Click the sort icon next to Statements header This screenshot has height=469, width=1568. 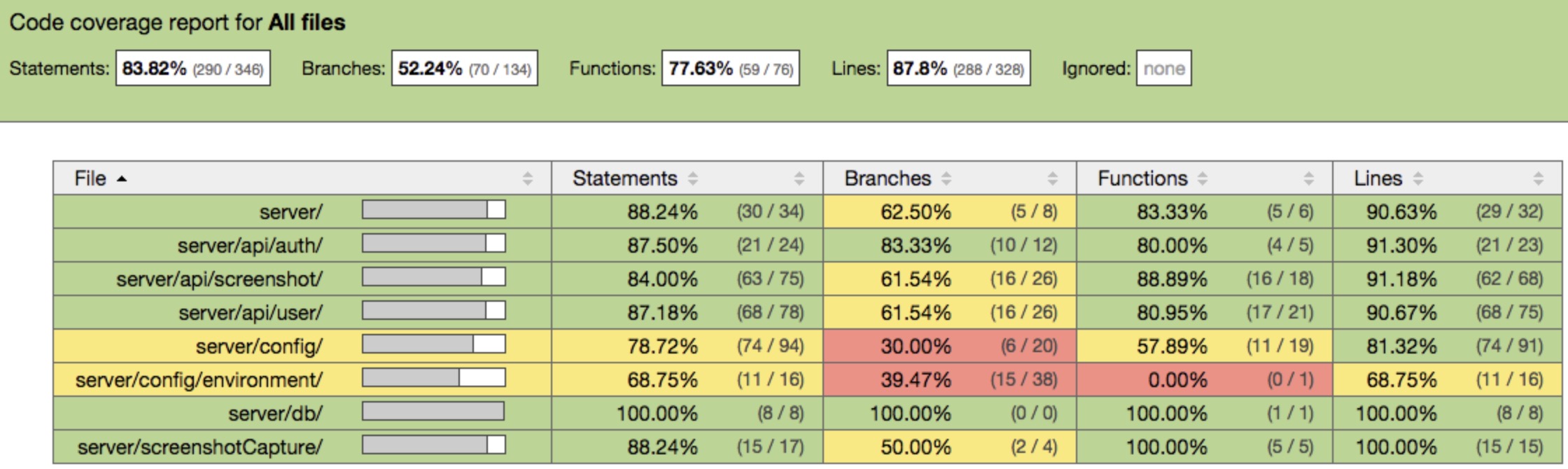coord(693,178)
